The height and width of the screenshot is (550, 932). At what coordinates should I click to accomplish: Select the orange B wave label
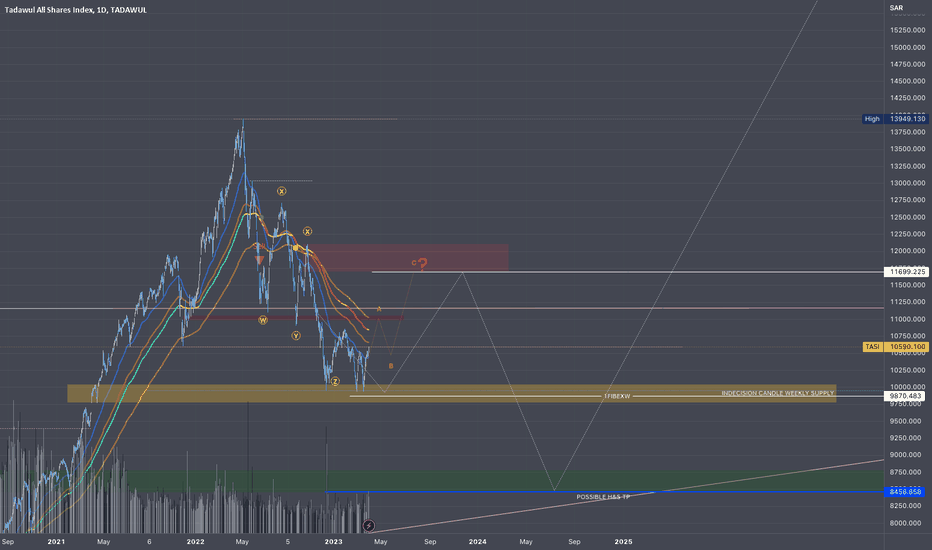pos(391,366)
